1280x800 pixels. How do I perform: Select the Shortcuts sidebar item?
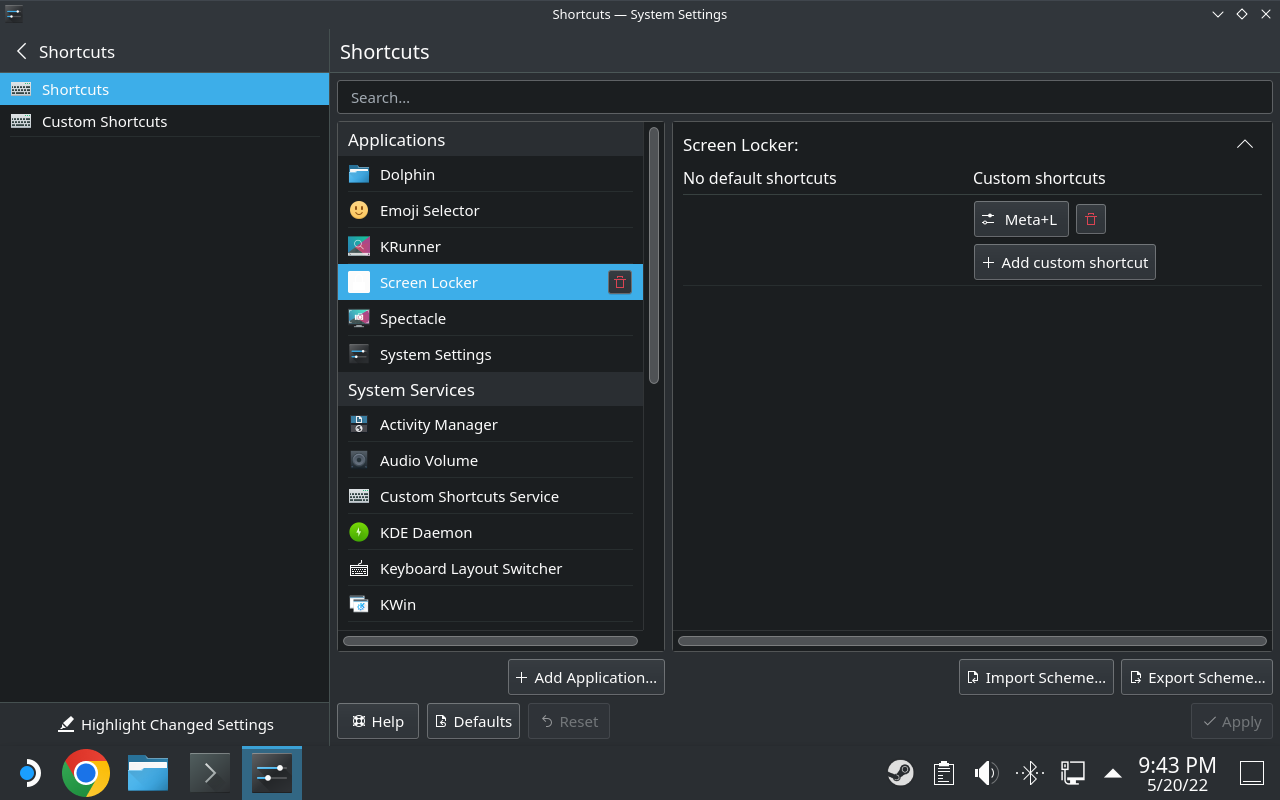pyautogui.click(x=164, y=89)
